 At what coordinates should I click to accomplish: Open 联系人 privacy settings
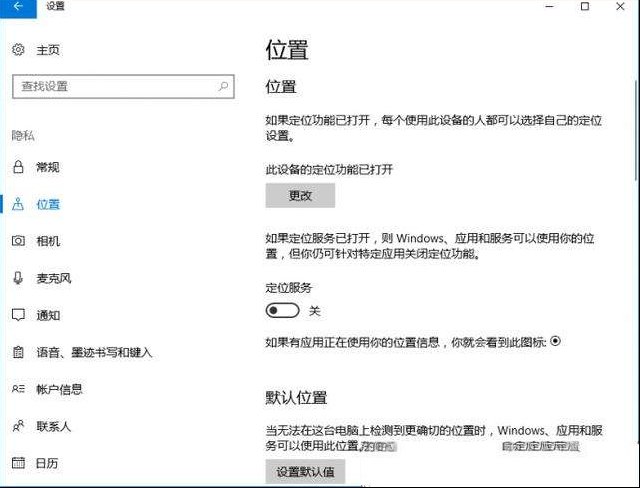point(53,426)
